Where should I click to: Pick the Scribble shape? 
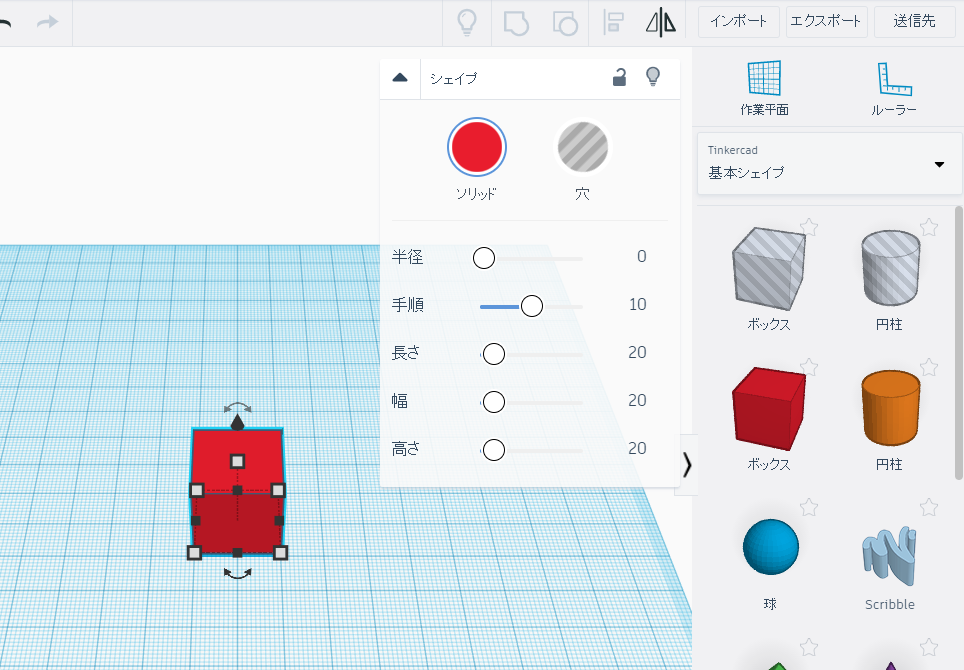890,555
